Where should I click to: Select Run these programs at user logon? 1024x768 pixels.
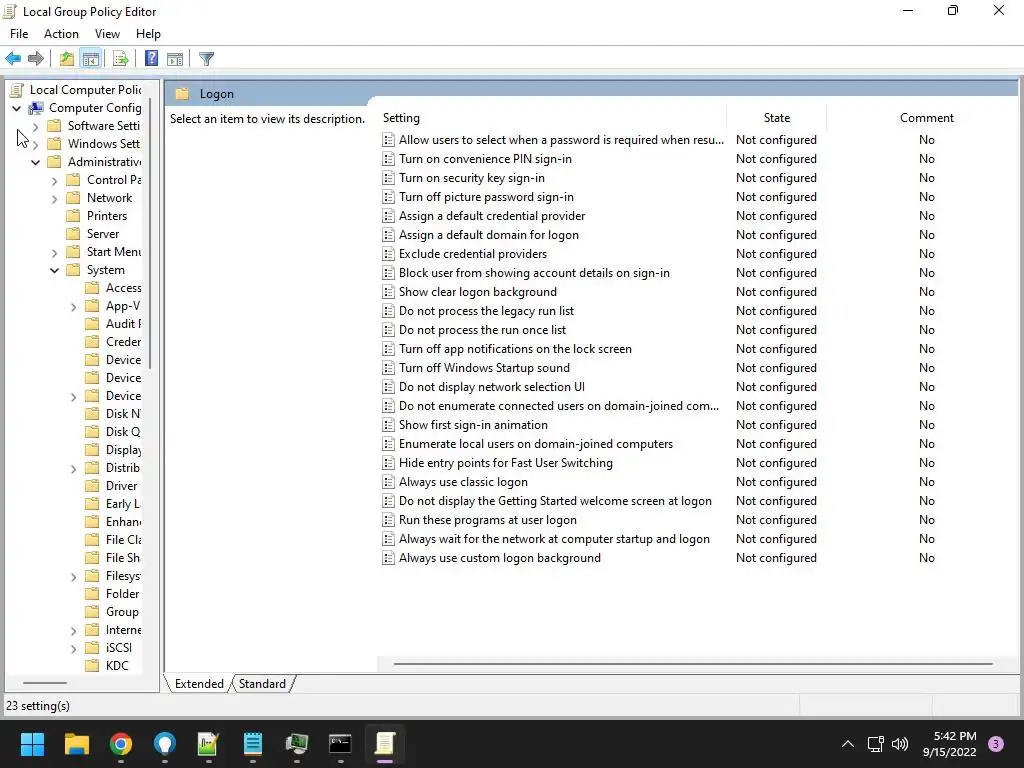[488, 520]
